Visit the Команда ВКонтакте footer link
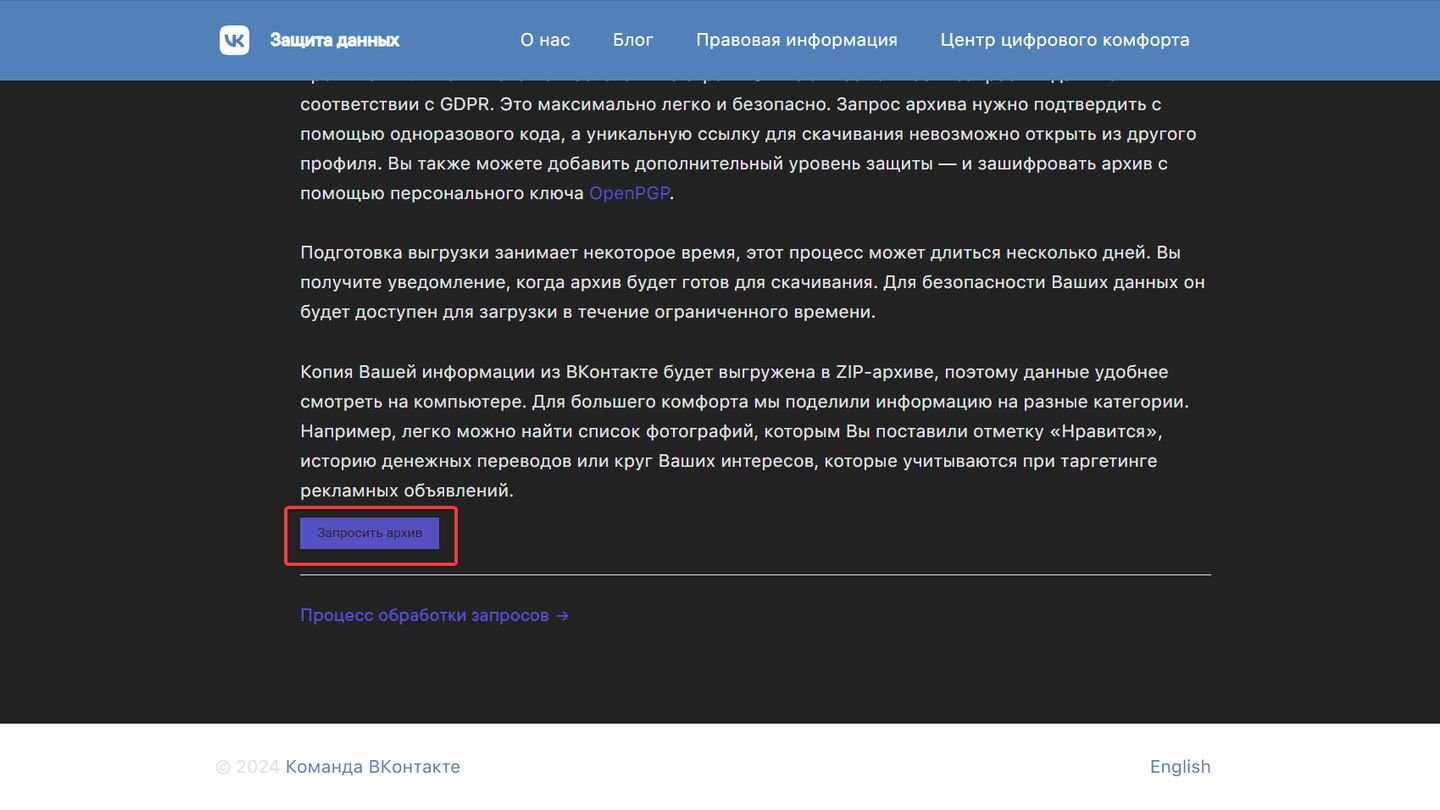 click(x=373, y=767)
